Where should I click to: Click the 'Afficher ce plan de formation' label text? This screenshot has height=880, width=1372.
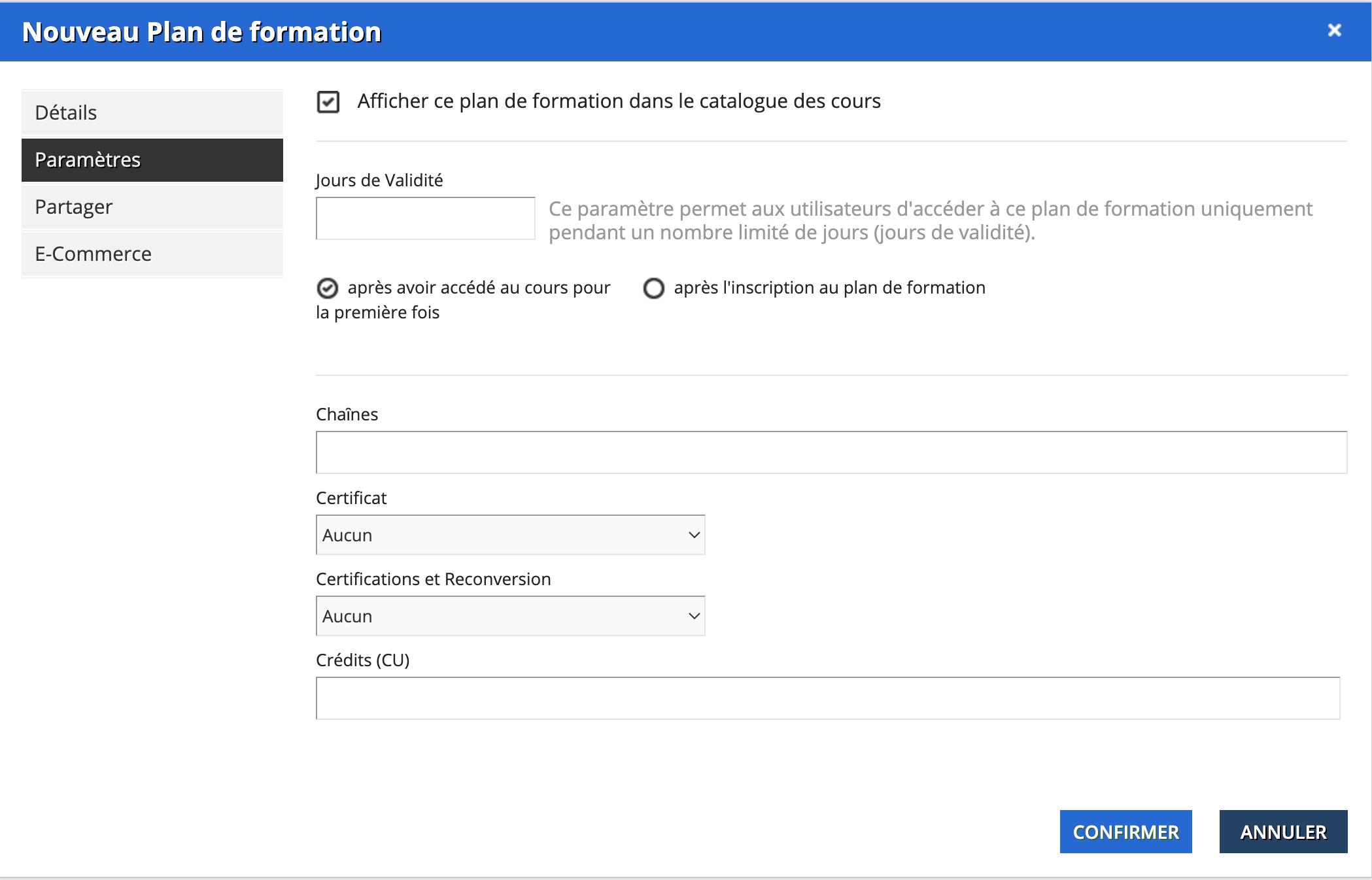pos(619,101)
